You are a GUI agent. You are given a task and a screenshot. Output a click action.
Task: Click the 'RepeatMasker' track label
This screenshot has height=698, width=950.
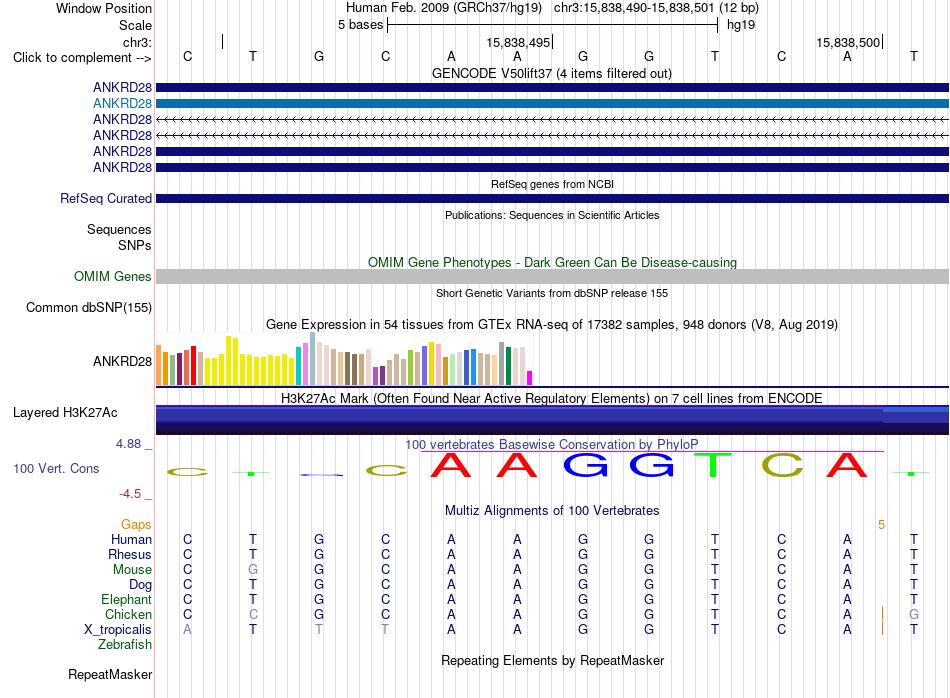(110, 675)
